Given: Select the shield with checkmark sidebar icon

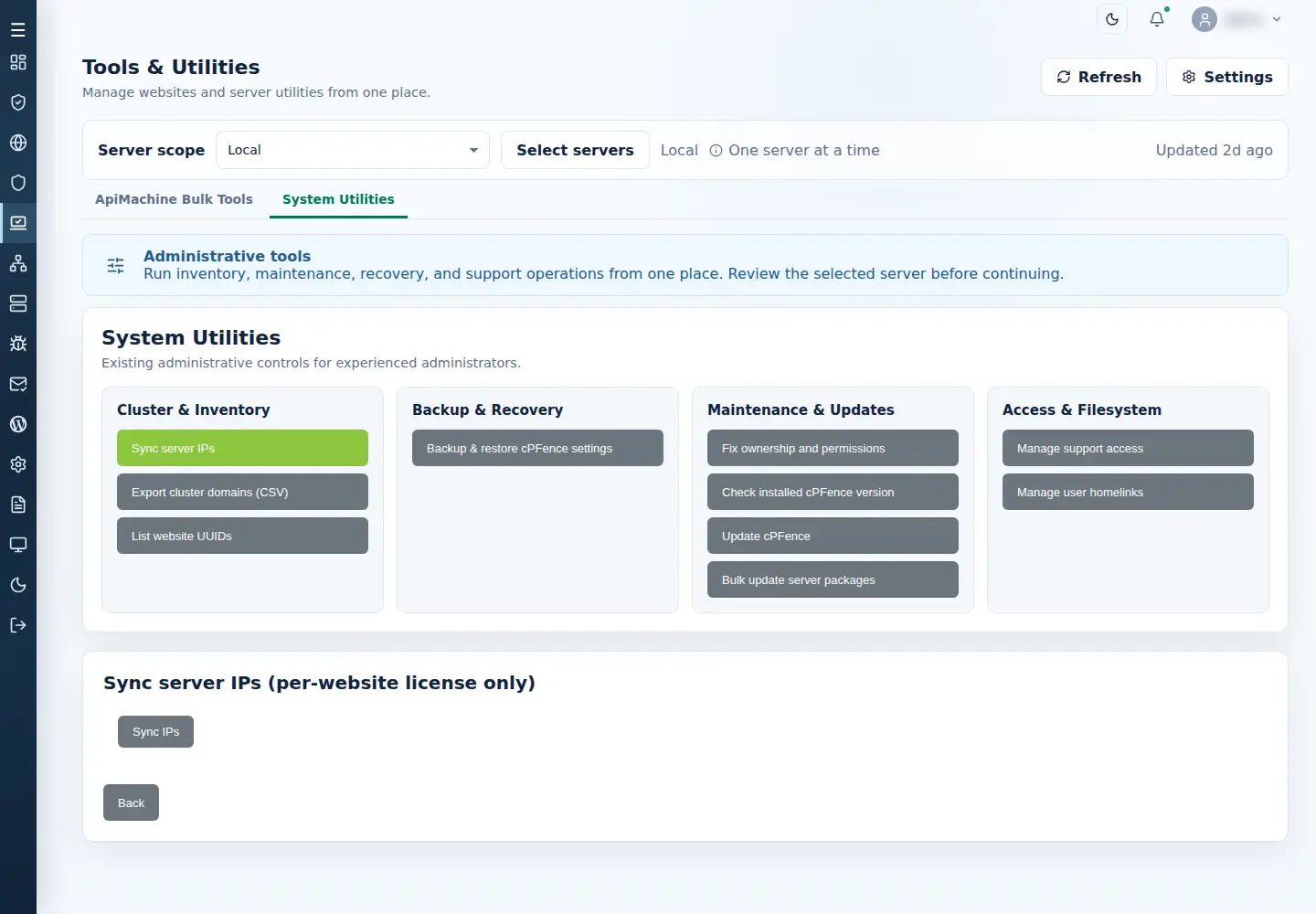Looking at the screenshot, I should point(18,102).
